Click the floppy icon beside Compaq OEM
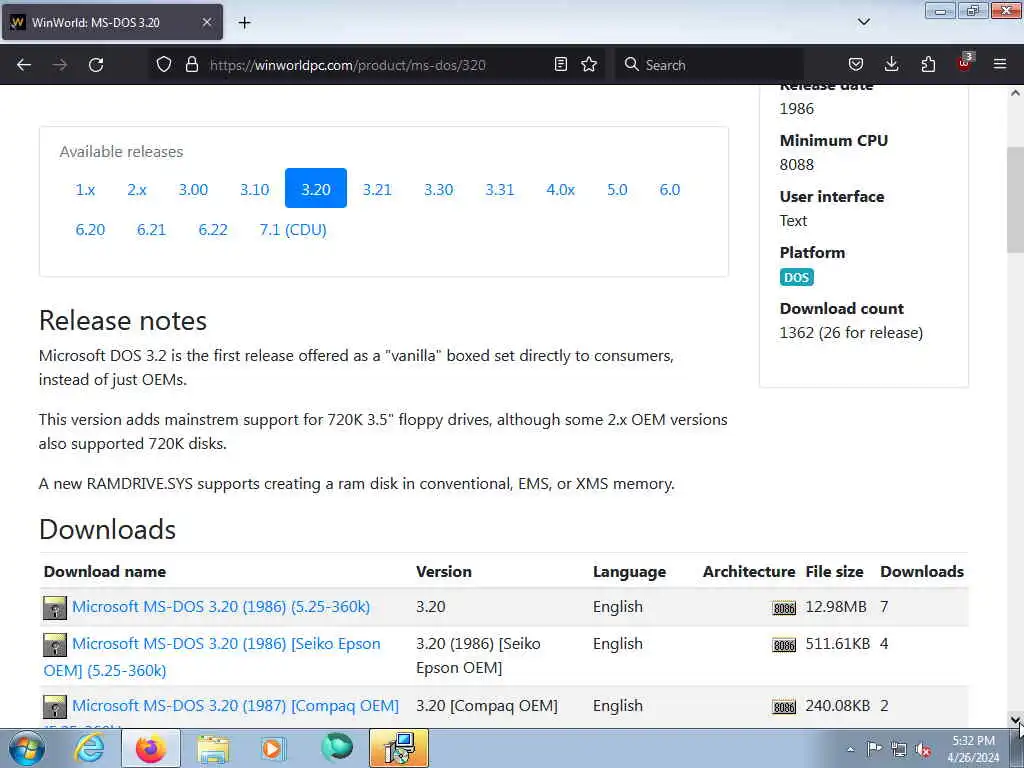 (55, 707)
